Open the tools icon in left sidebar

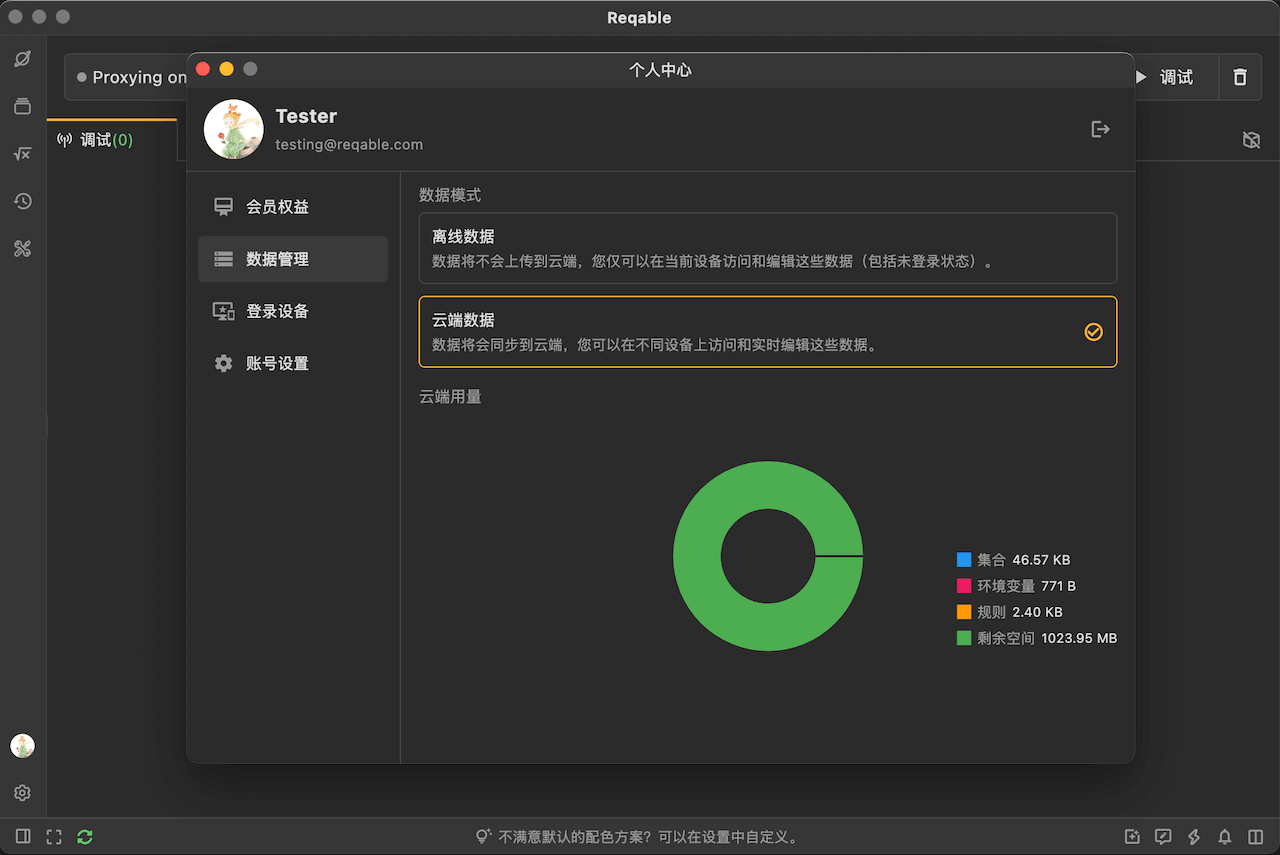[x=22, y=249]
